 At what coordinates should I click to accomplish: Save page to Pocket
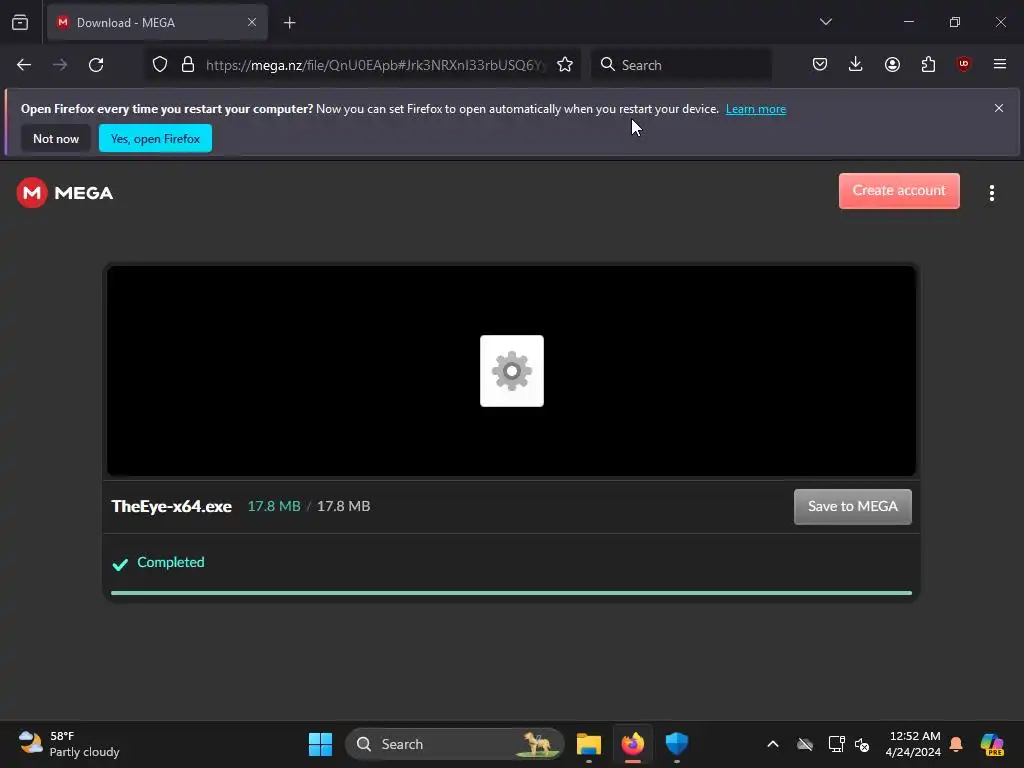point(820,64)
